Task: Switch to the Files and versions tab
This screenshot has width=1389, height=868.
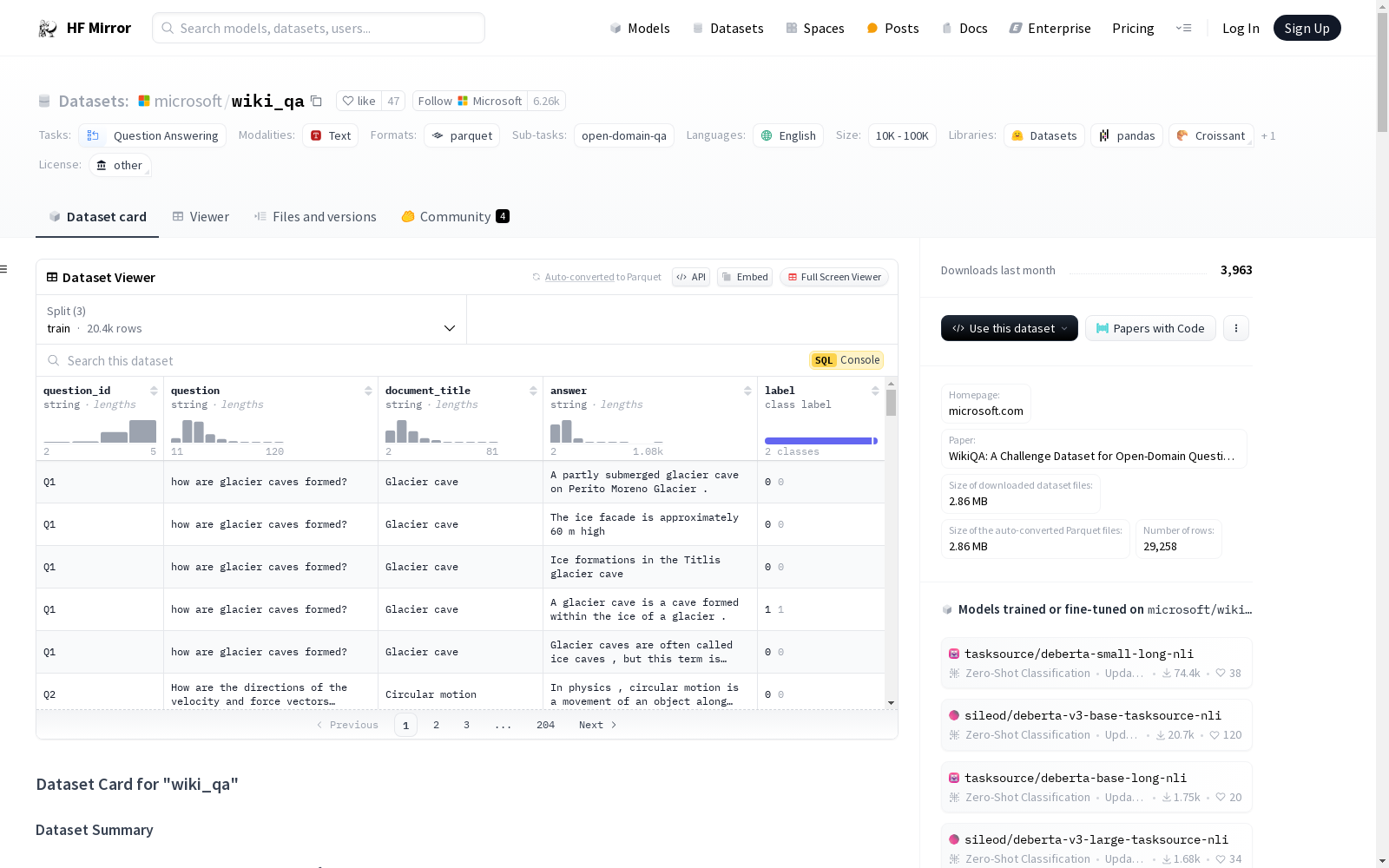Action: pyautogui.click(x=315, y=217)
